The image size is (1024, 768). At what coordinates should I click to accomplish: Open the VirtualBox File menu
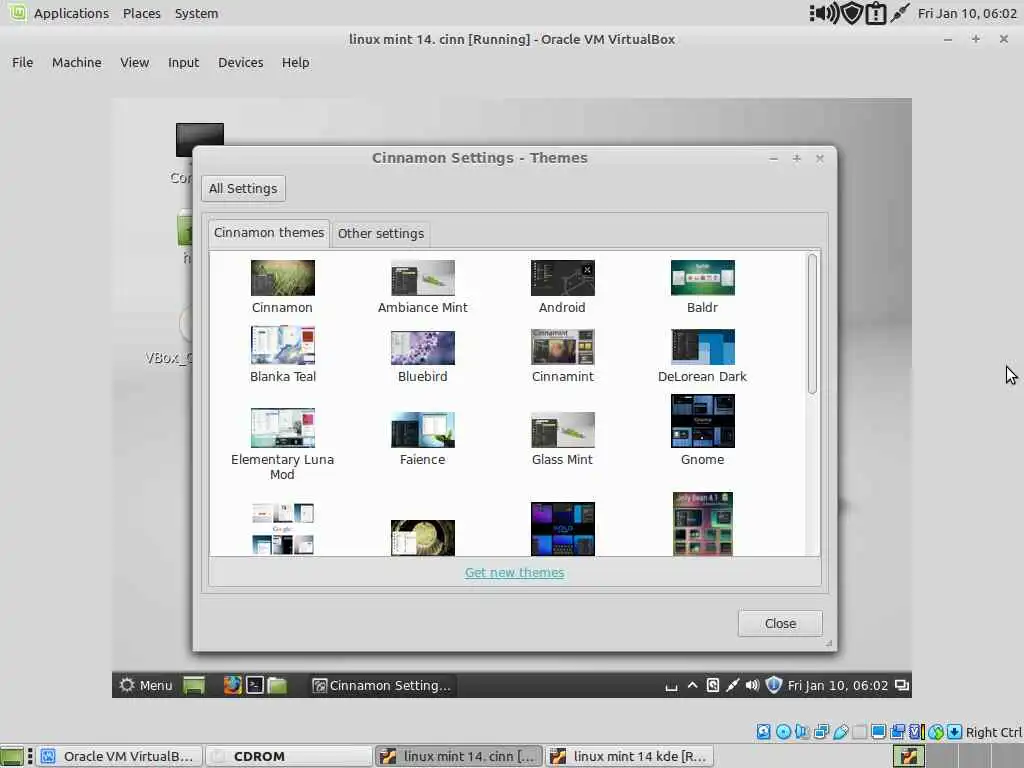[x=22, y=62]
